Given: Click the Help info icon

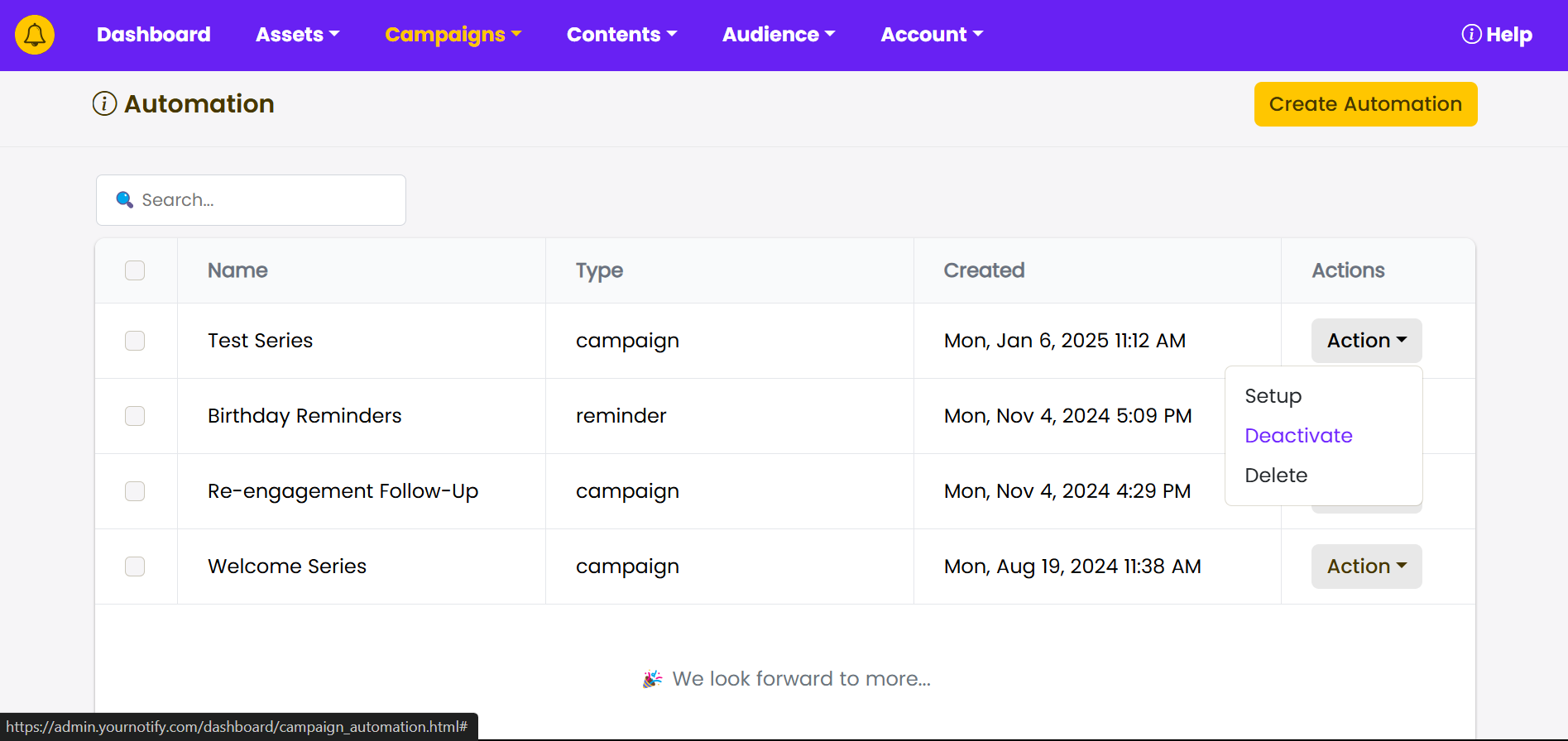Looking at the screenshot, I should (1471, 35).
